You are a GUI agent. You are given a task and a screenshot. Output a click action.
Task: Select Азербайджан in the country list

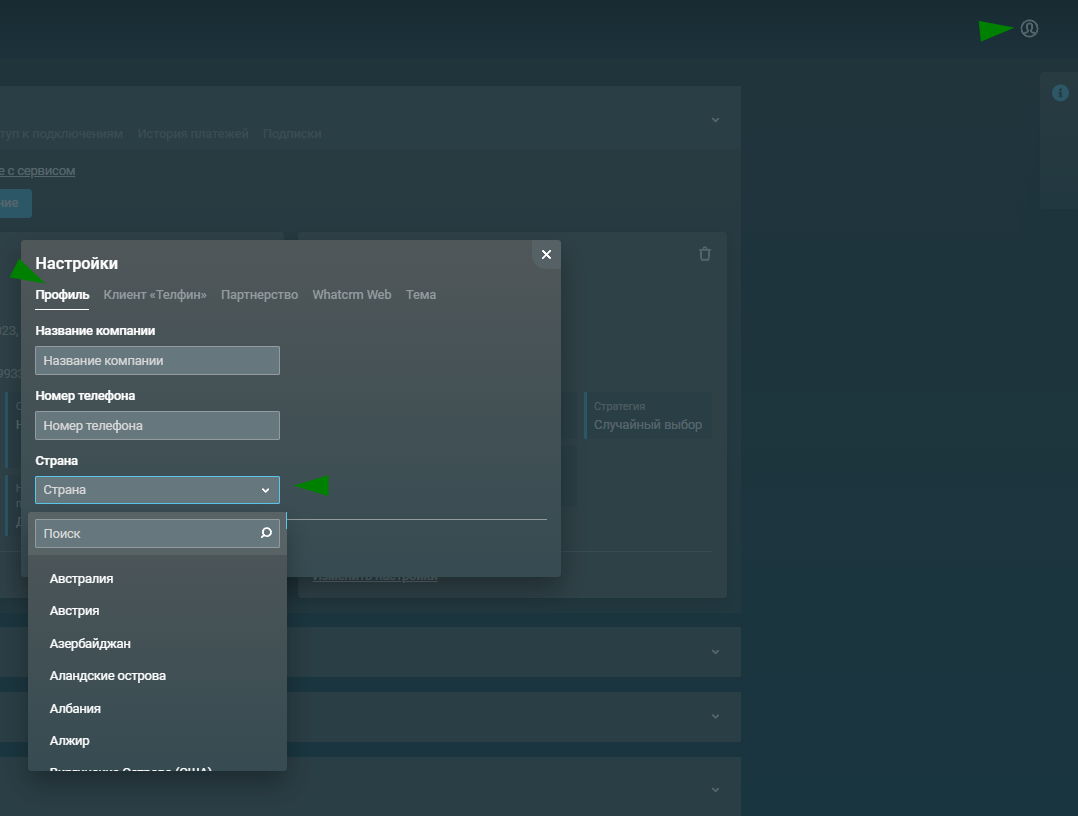[x=90, y=644]
